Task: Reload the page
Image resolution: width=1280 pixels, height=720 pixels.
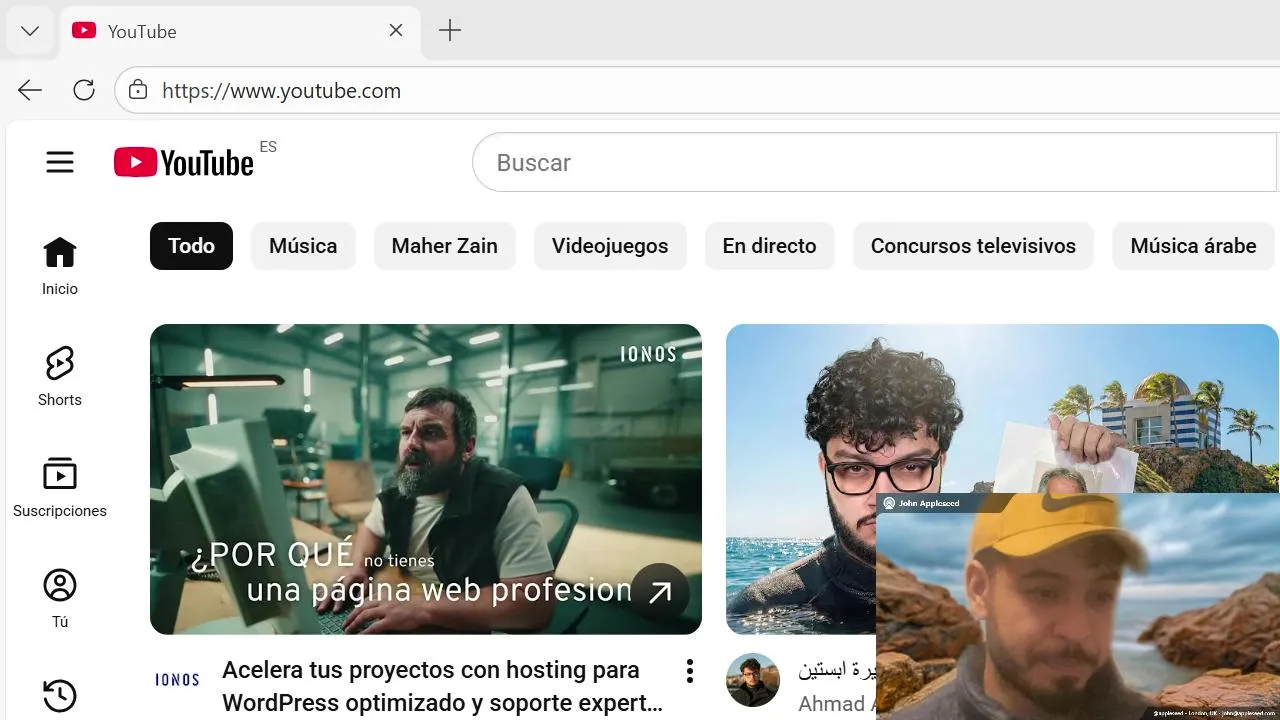Action: tap(84, 91)
